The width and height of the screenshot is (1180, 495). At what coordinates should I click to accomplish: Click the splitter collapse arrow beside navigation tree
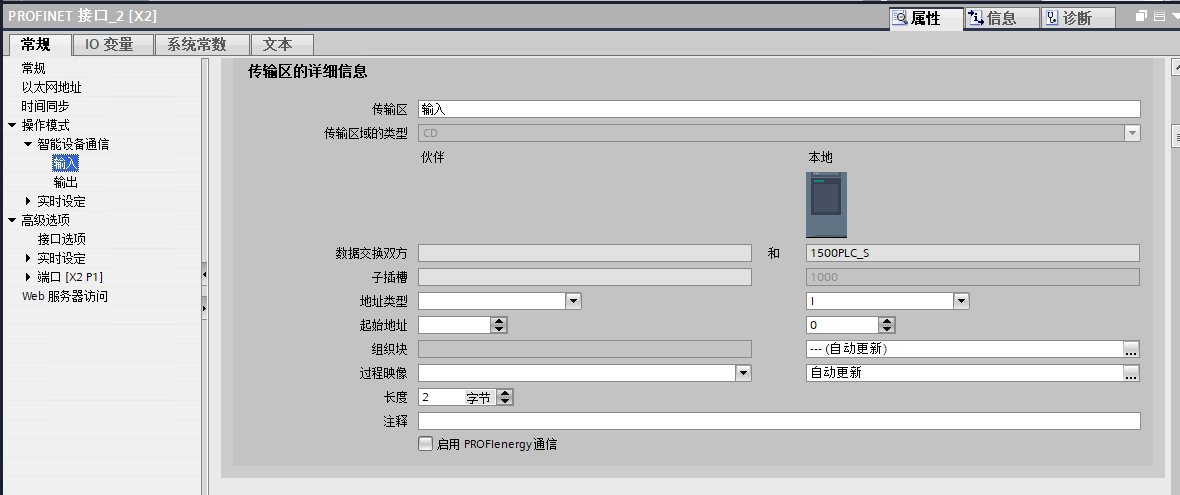pyautogui.click(x=204, y=273)
